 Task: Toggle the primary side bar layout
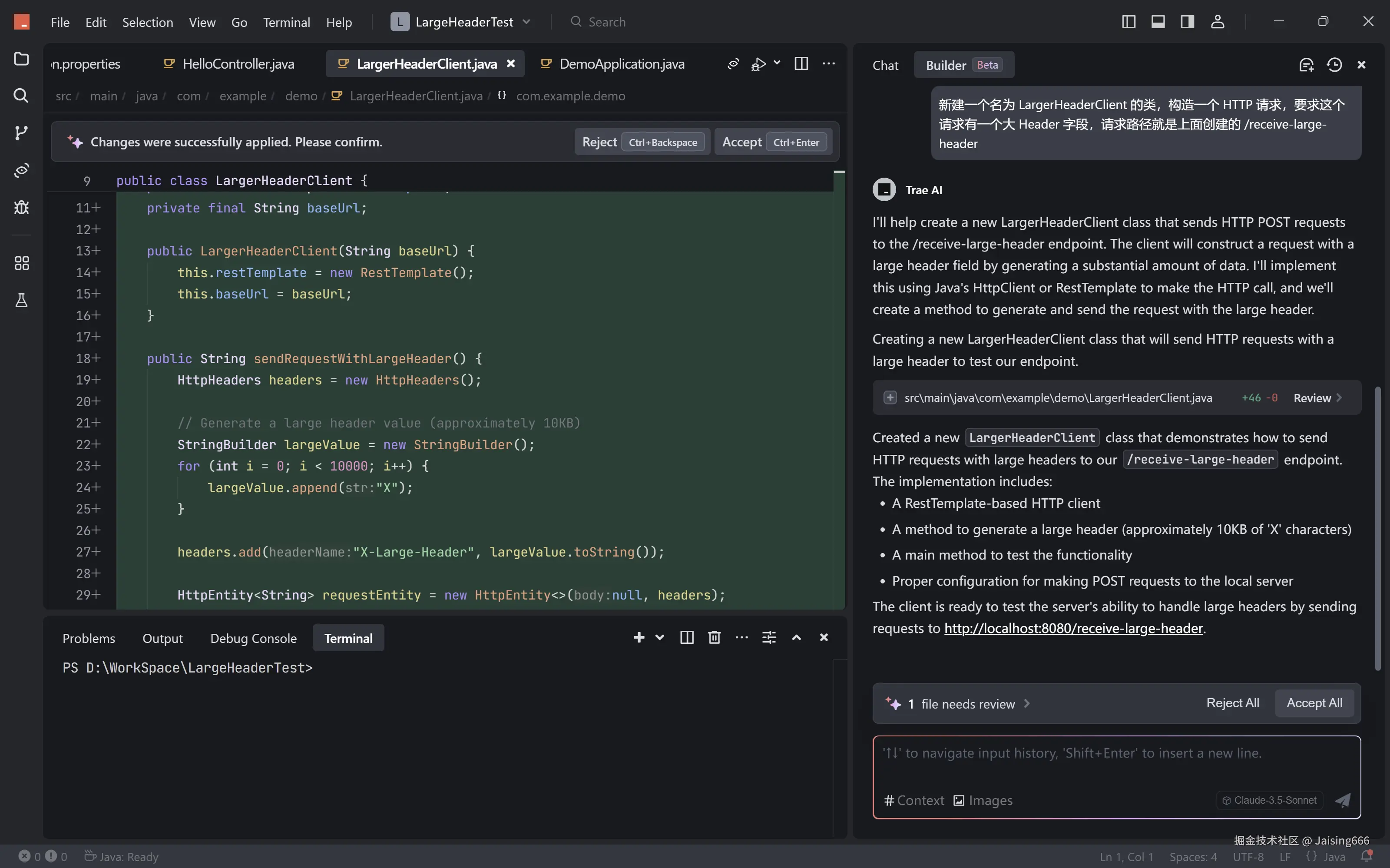pyautogui.click(x=1129, y=22)
